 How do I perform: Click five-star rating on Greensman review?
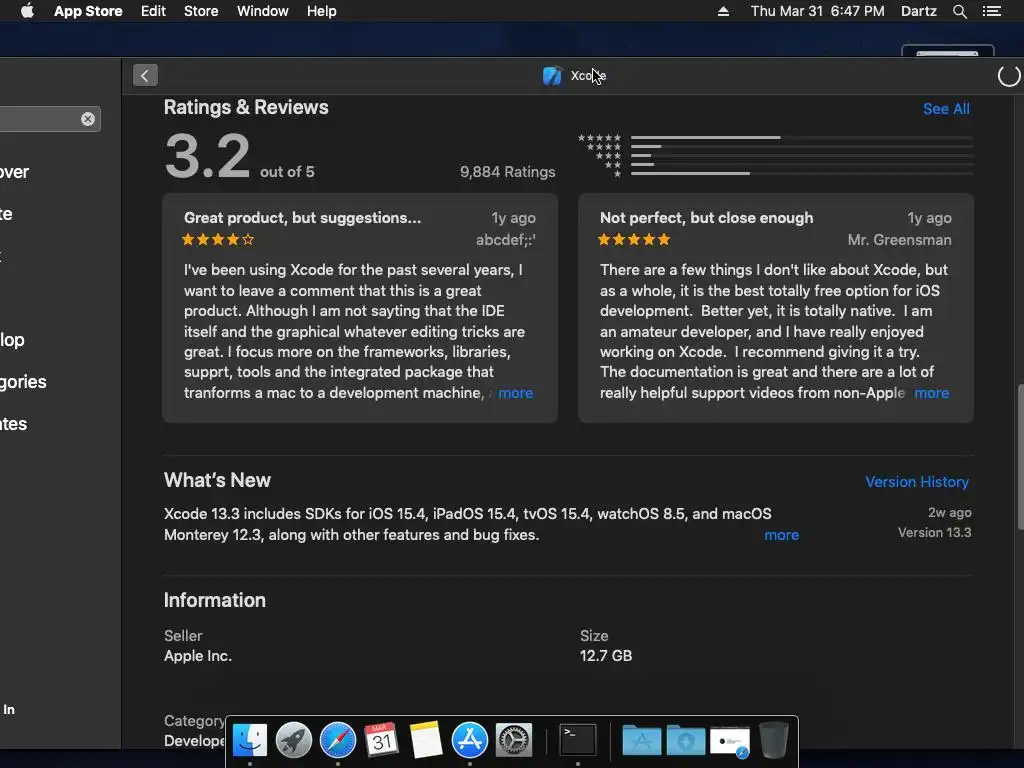click(x=634, y=240)
